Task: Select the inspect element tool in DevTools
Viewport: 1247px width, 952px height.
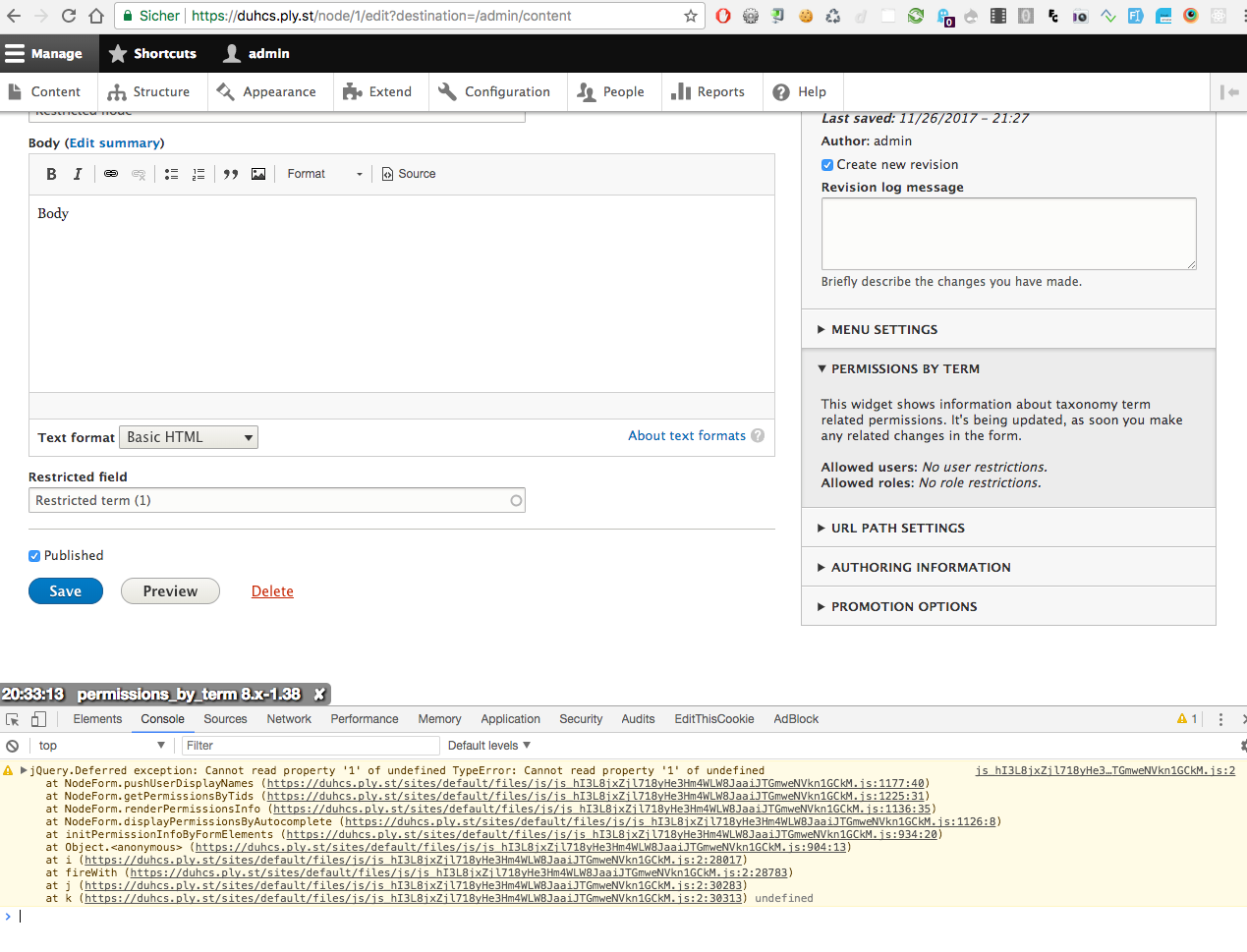Action: click(x=13, y=719)
